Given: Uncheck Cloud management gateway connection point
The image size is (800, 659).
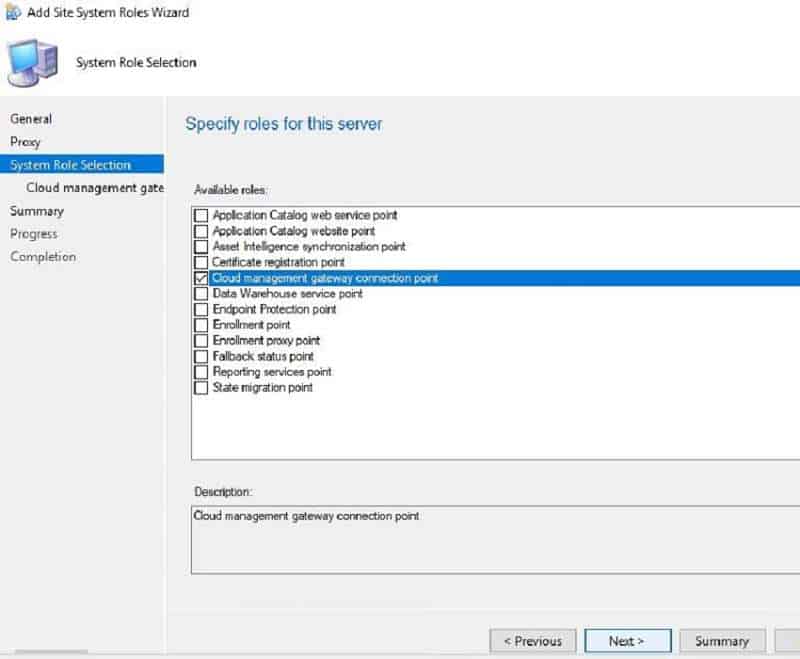Looking at the screenshot, I should [201, 278].
